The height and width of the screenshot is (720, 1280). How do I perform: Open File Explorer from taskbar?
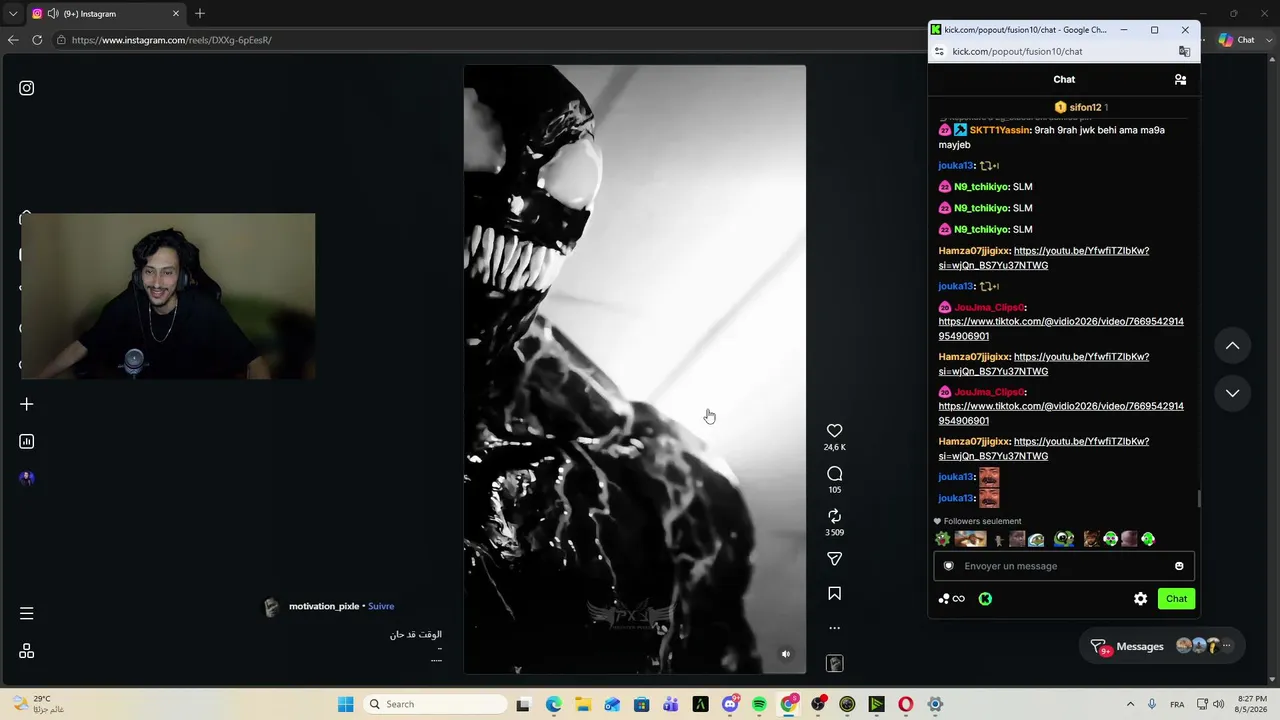[583, 704]
